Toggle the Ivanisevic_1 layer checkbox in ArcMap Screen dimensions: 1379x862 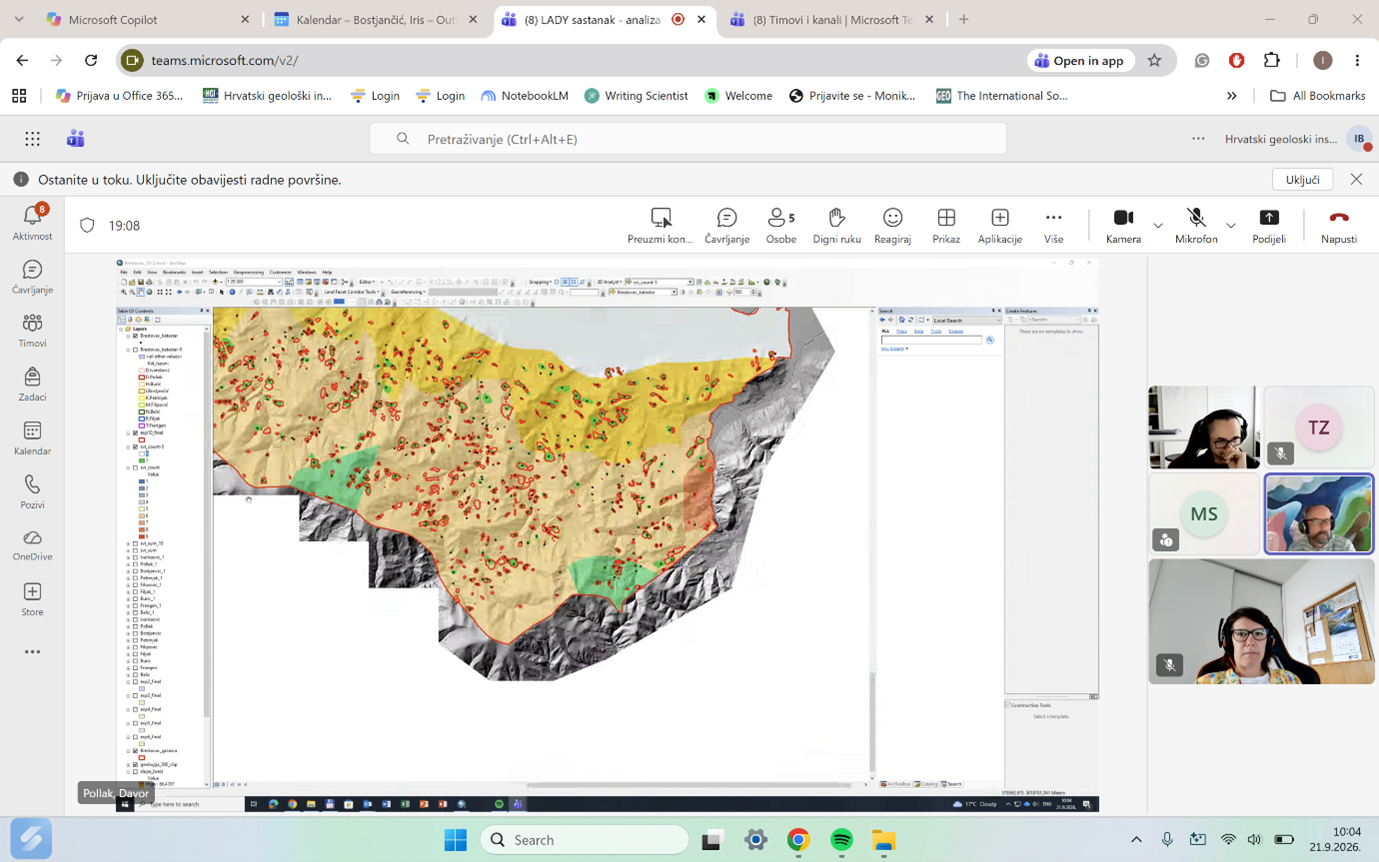[135, 557]
